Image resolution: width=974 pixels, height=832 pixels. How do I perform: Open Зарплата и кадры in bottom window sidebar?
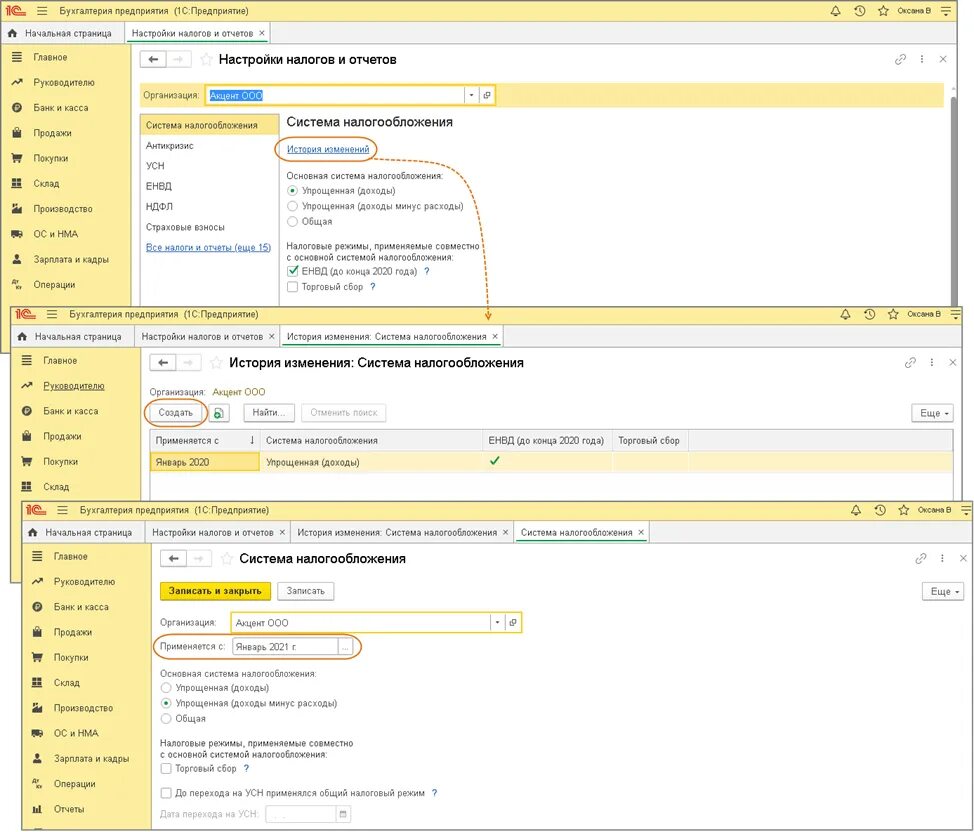(x=91, y=758)
